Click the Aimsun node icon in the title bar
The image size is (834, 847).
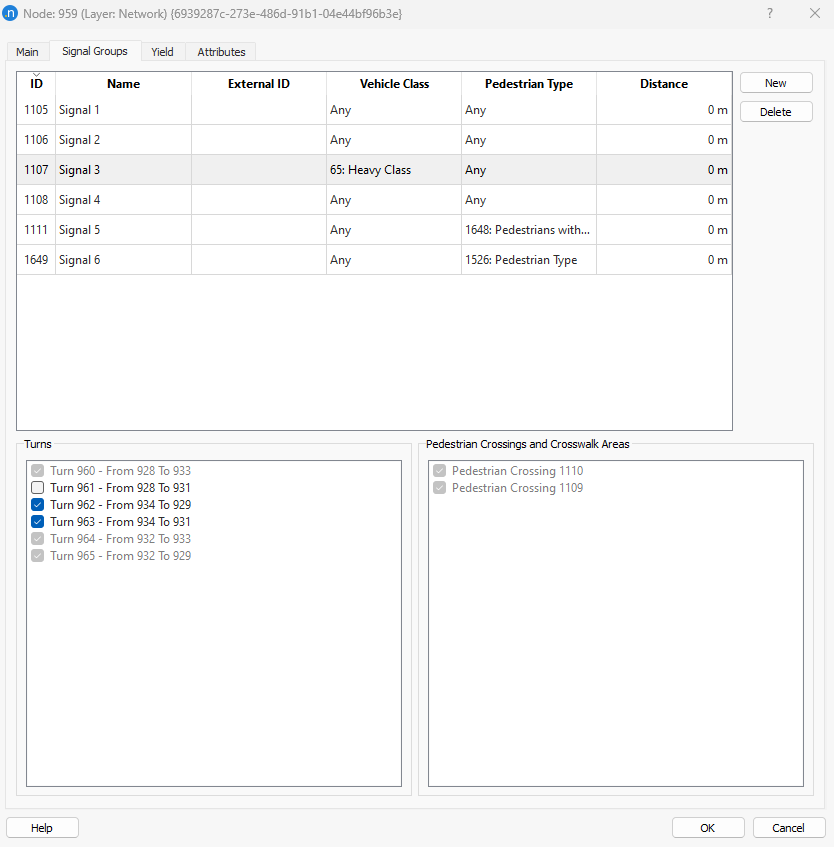[14, 13]
